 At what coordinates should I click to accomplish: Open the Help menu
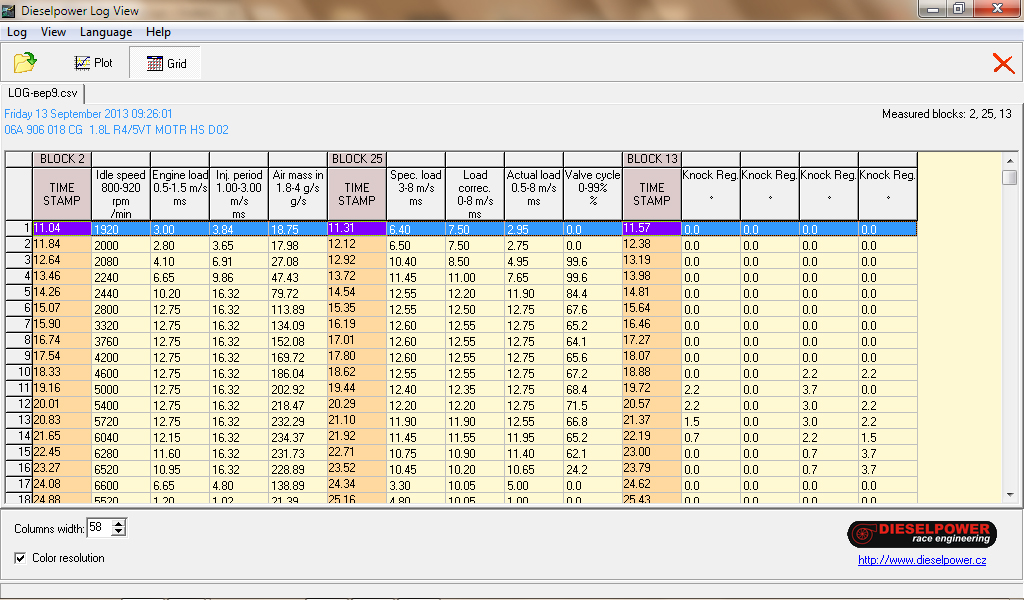[x=158, y=32]
